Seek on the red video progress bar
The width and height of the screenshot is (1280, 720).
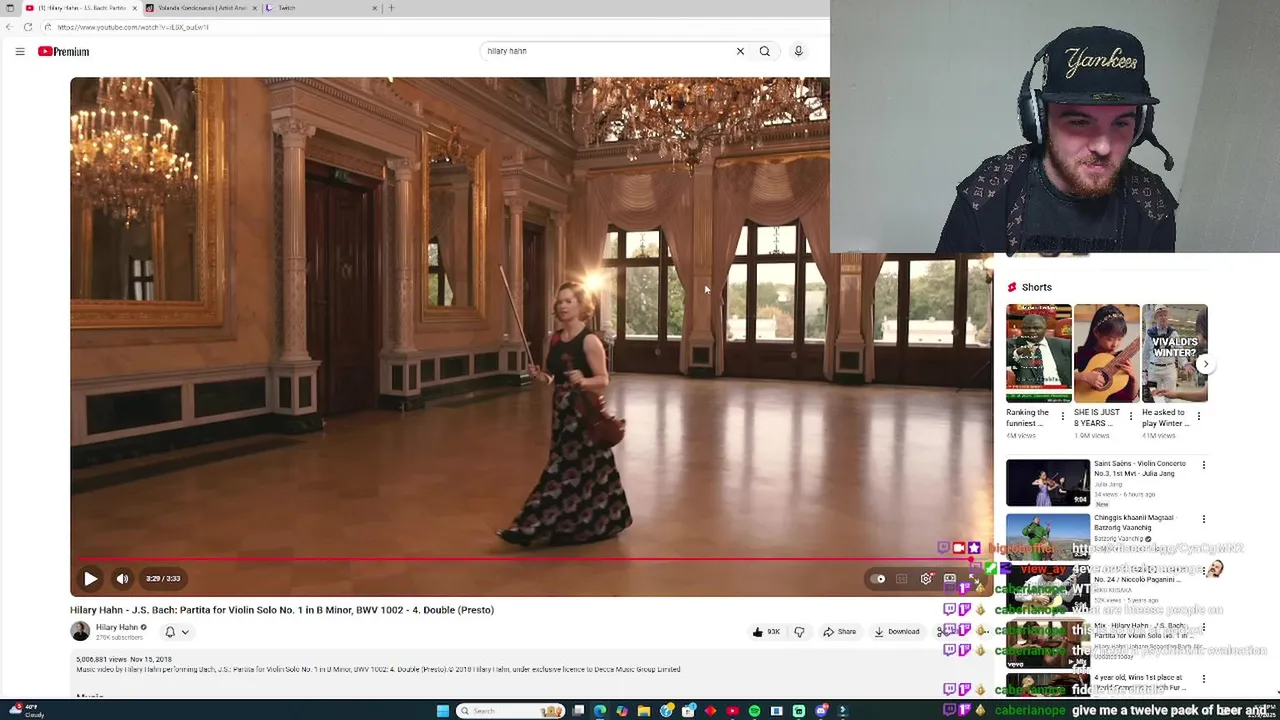(x=531, y=560)
